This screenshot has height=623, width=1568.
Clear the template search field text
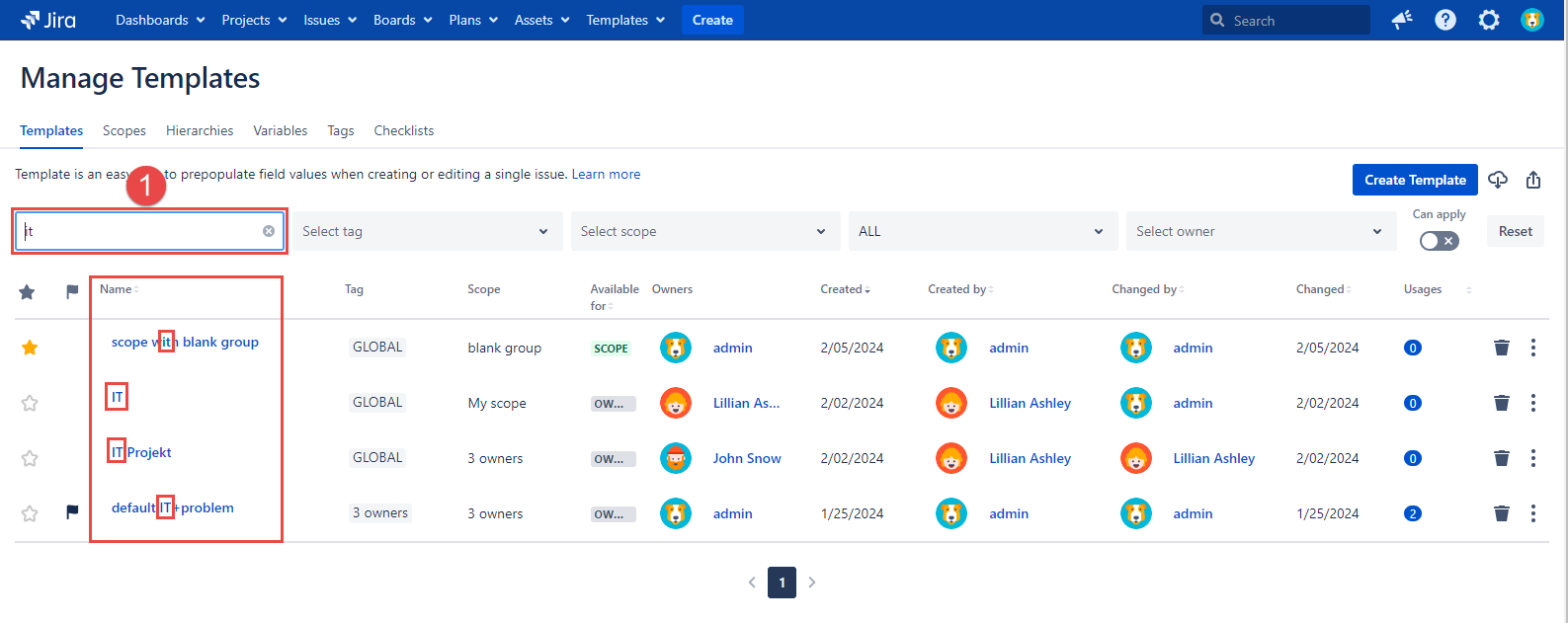pyautogui.click(x=269, y=231)
